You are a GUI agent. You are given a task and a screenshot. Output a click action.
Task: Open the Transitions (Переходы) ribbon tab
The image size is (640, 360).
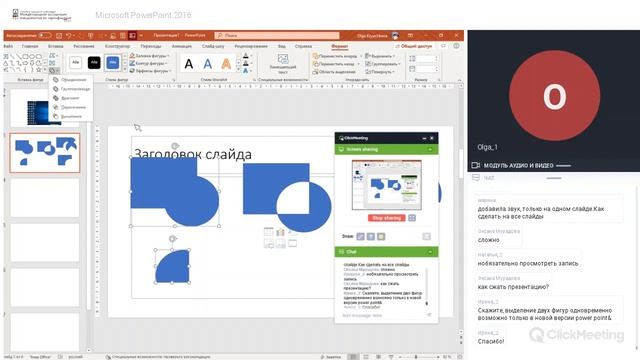(151, 46)
